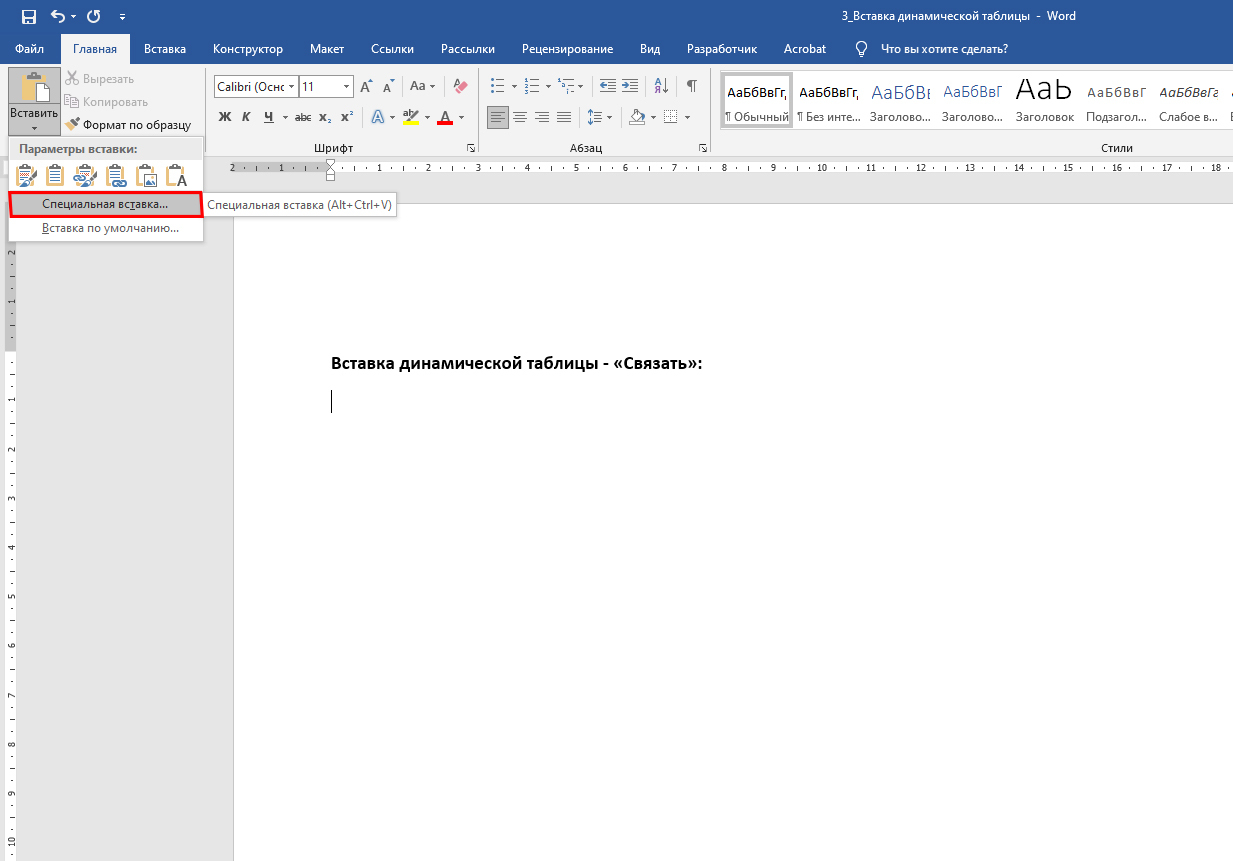Click the red font color button
The image size is (1233, 861).
pyautogui.click(x=445, y=117)
